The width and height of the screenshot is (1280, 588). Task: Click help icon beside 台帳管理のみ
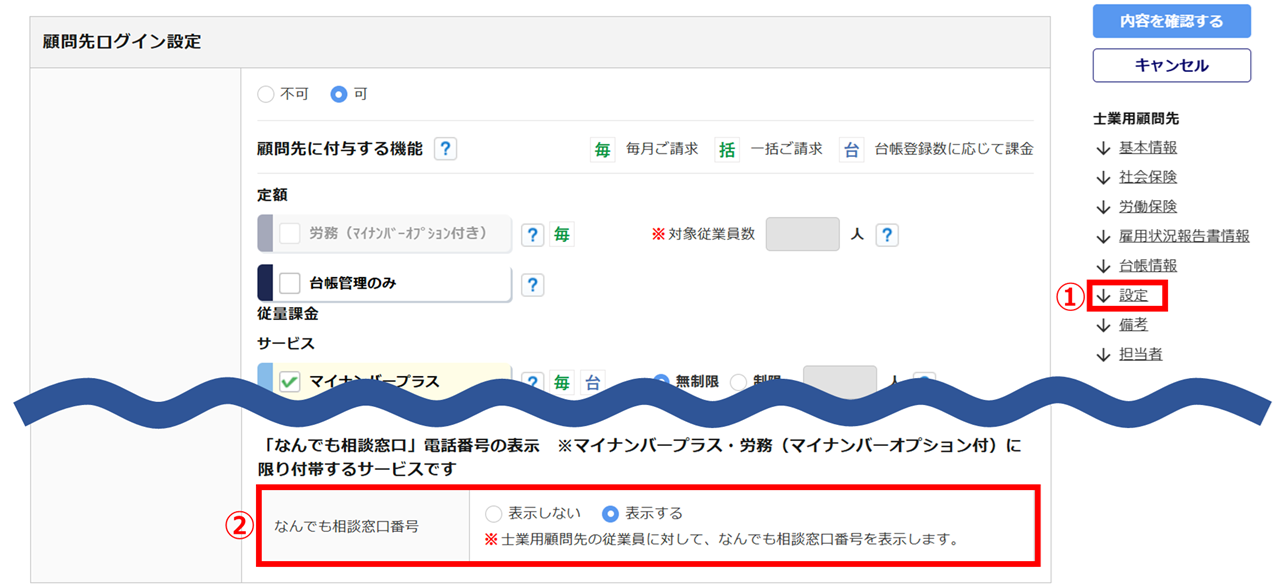534,285
